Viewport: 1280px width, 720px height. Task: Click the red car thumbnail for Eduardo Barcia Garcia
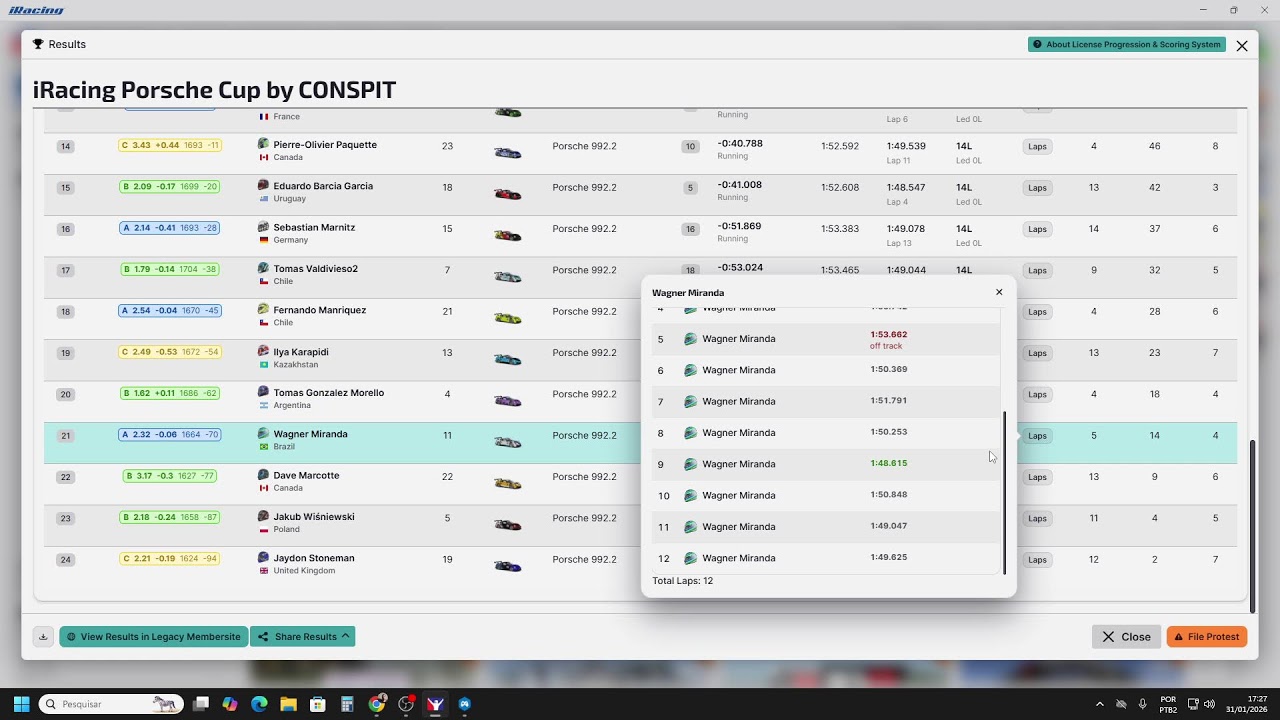click(x=508, y=194)
